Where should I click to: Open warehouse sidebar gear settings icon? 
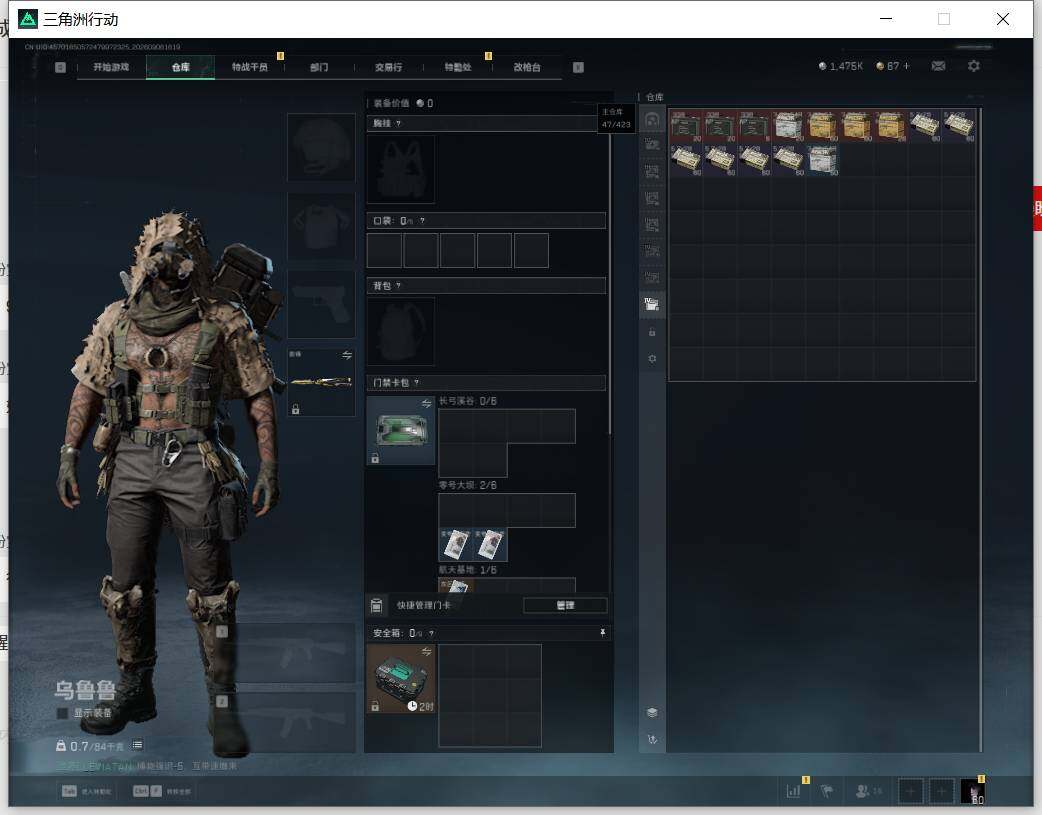[x=652, y=358]
